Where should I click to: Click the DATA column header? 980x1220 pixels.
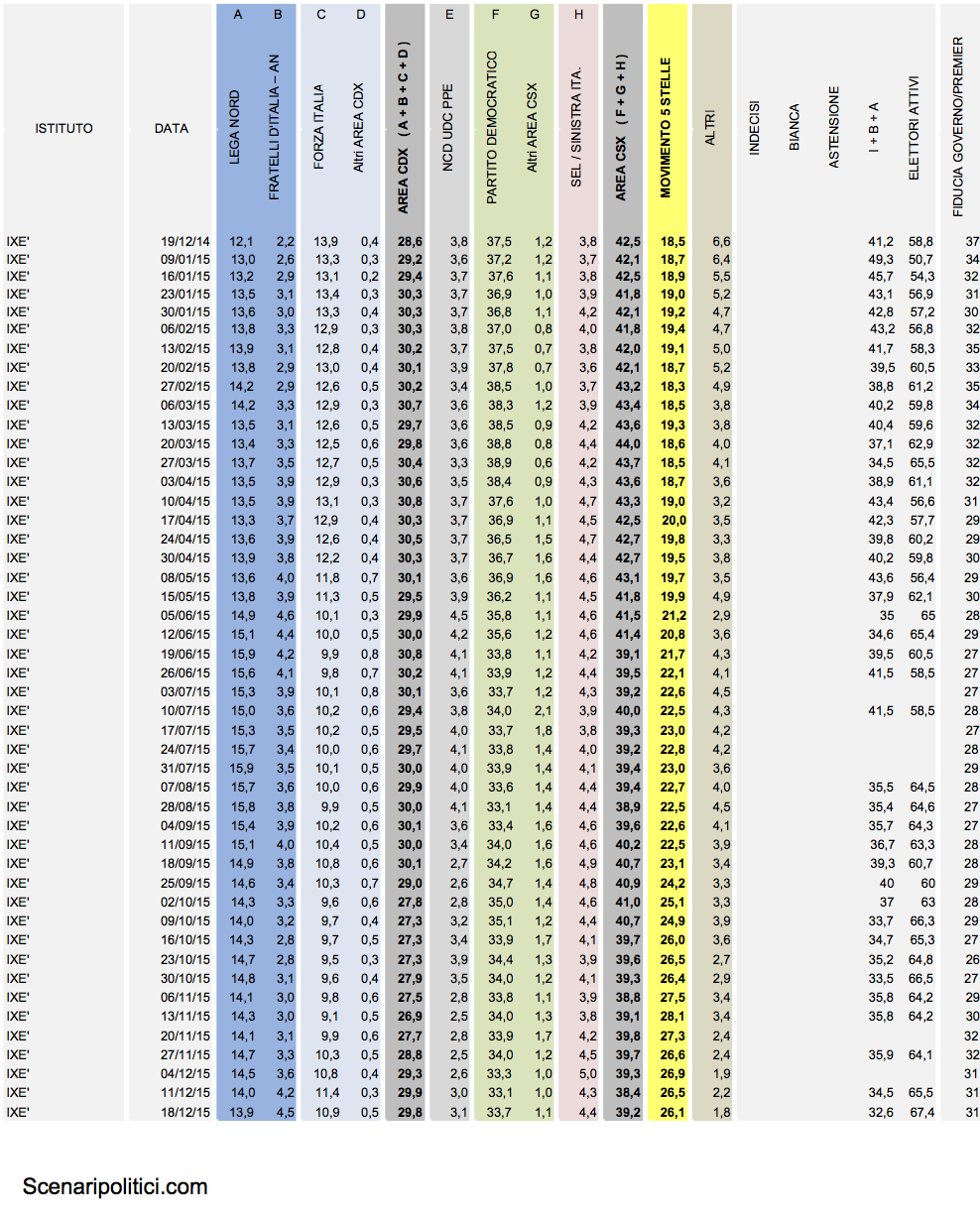click(171, 128)
